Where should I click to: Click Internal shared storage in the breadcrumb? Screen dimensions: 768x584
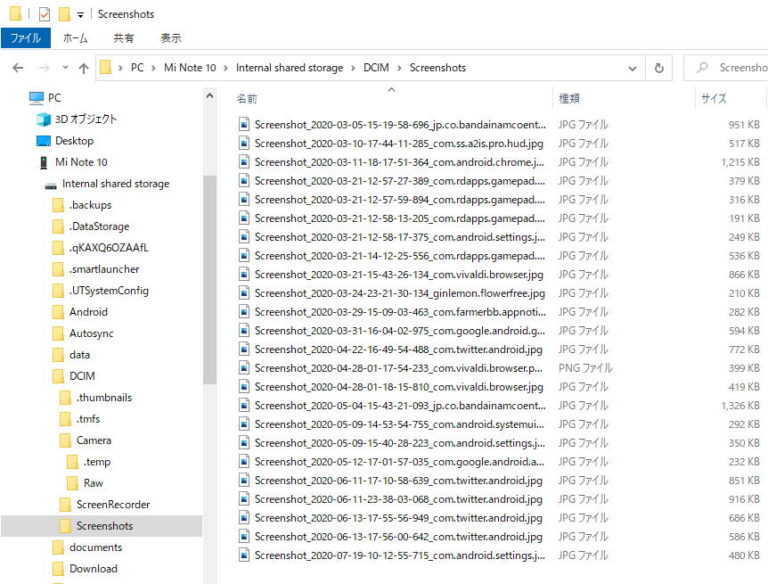(289, 68)
